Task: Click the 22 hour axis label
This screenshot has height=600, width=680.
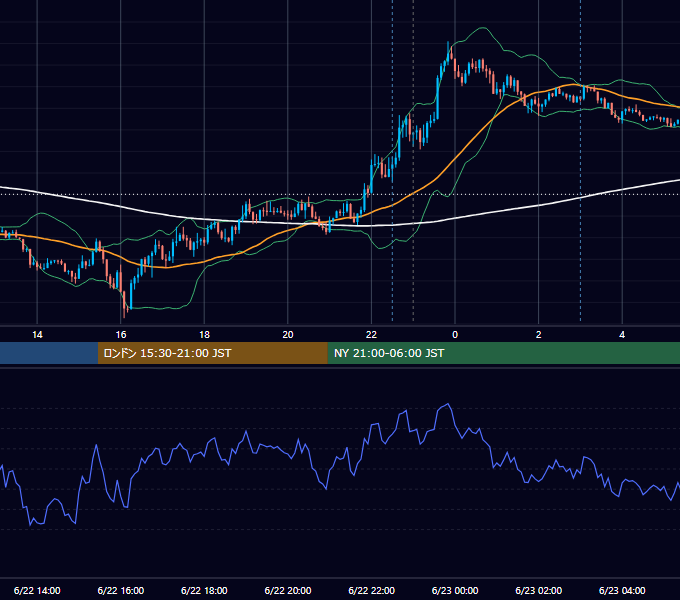Action: 371,335
